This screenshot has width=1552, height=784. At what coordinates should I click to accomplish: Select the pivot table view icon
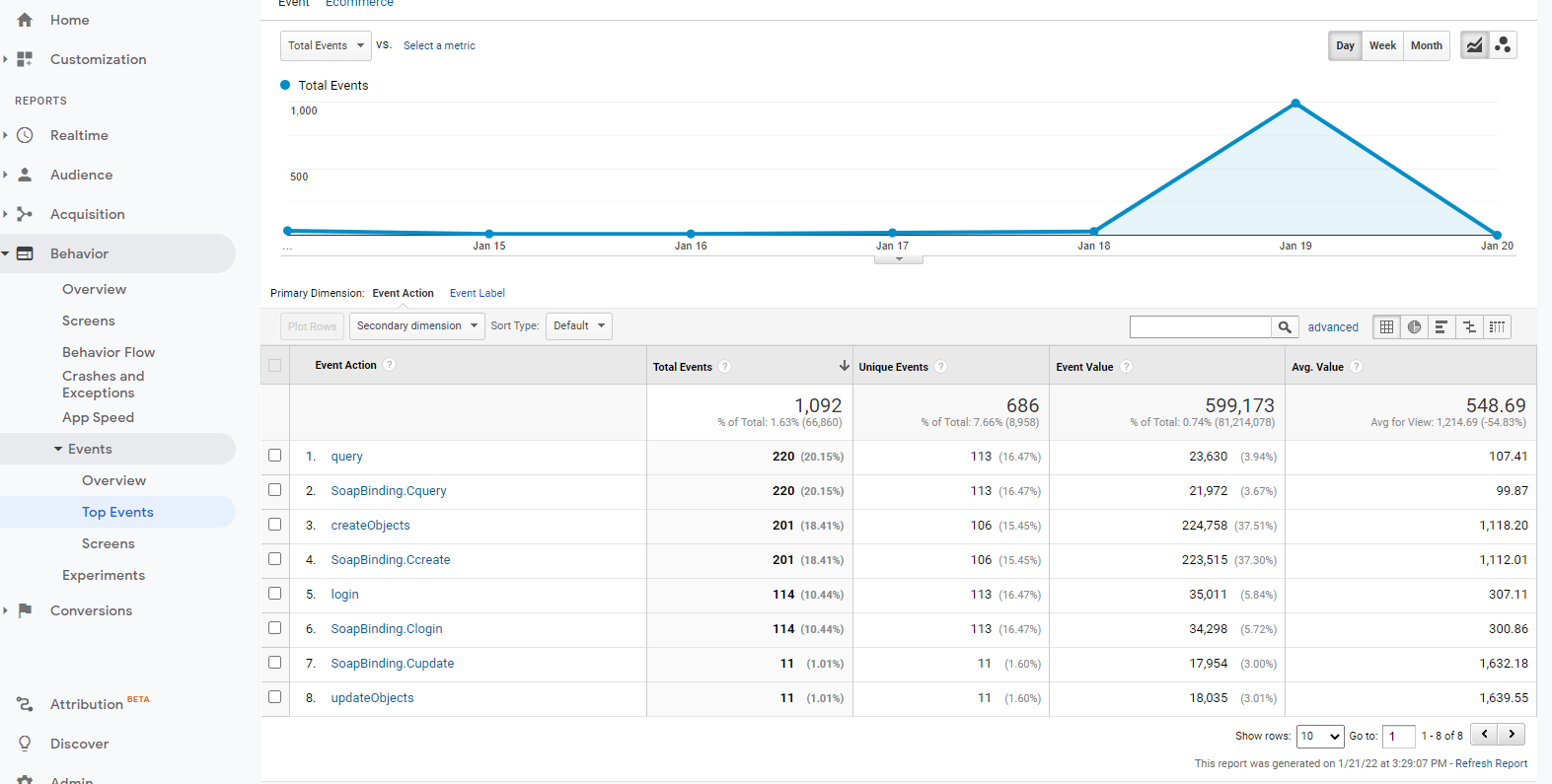(1497, 327)
